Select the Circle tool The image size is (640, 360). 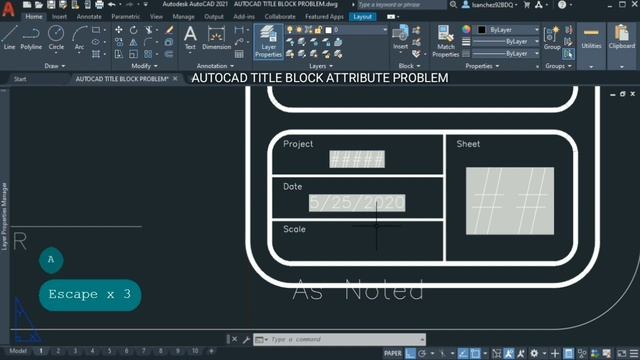click(56, 38)
